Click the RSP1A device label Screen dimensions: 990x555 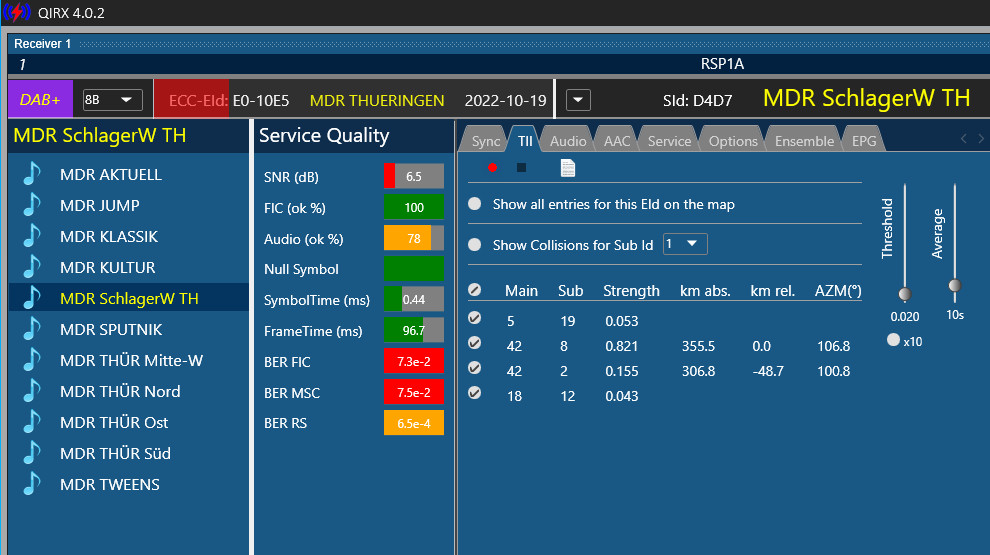point(722,64)
